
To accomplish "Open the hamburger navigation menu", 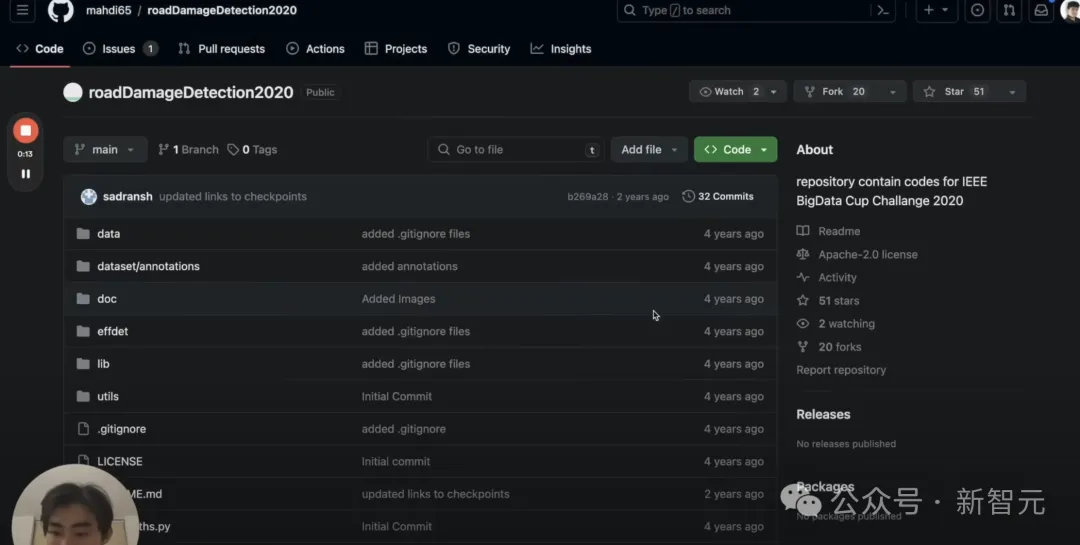I will [x=23, y=10].
